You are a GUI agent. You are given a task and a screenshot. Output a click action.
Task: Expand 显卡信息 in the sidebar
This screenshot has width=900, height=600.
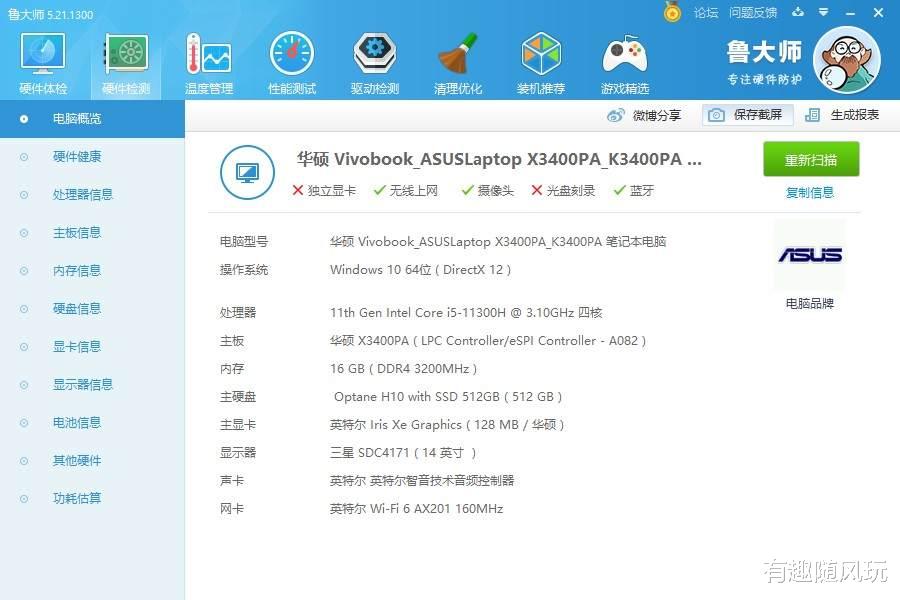pyautogui.click(x=78, y=346)
